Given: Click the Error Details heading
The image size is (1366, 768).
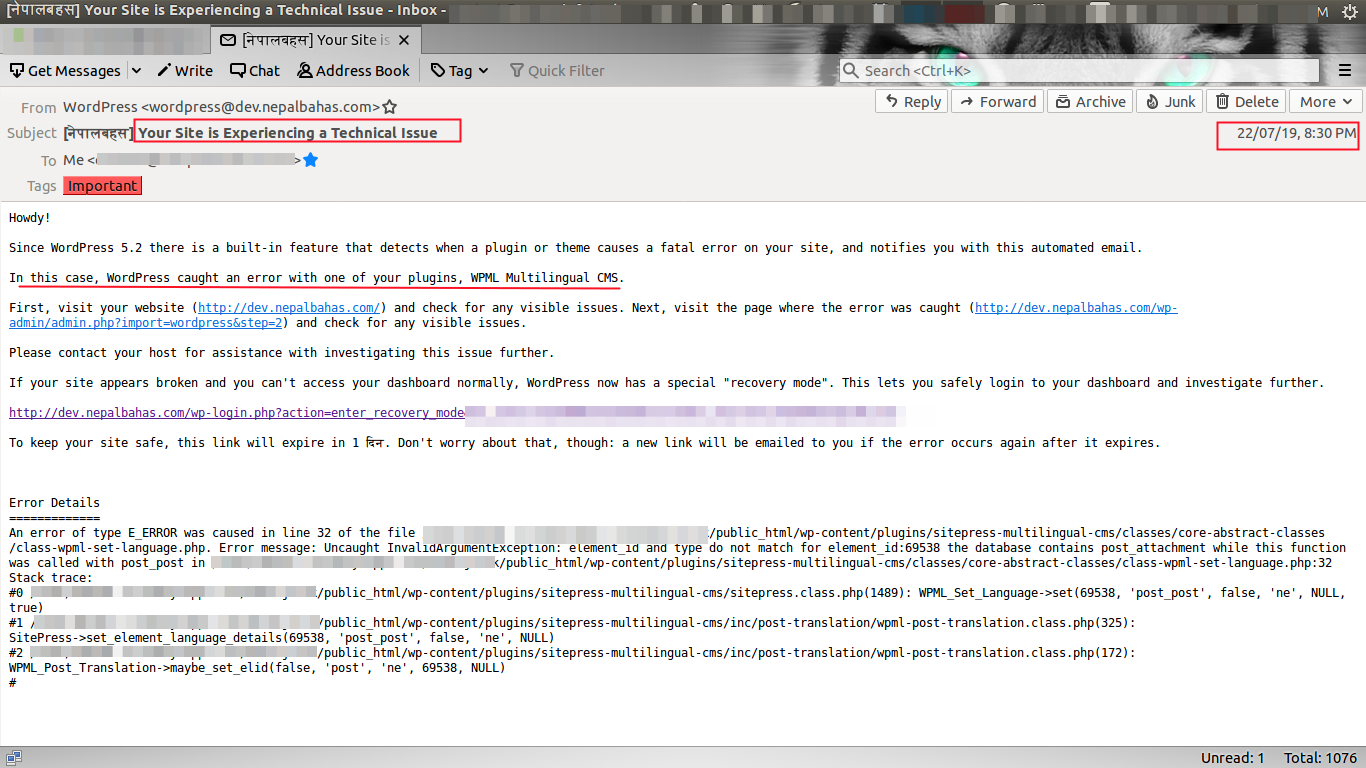Looking at the screenshot, I should (54, 503).
